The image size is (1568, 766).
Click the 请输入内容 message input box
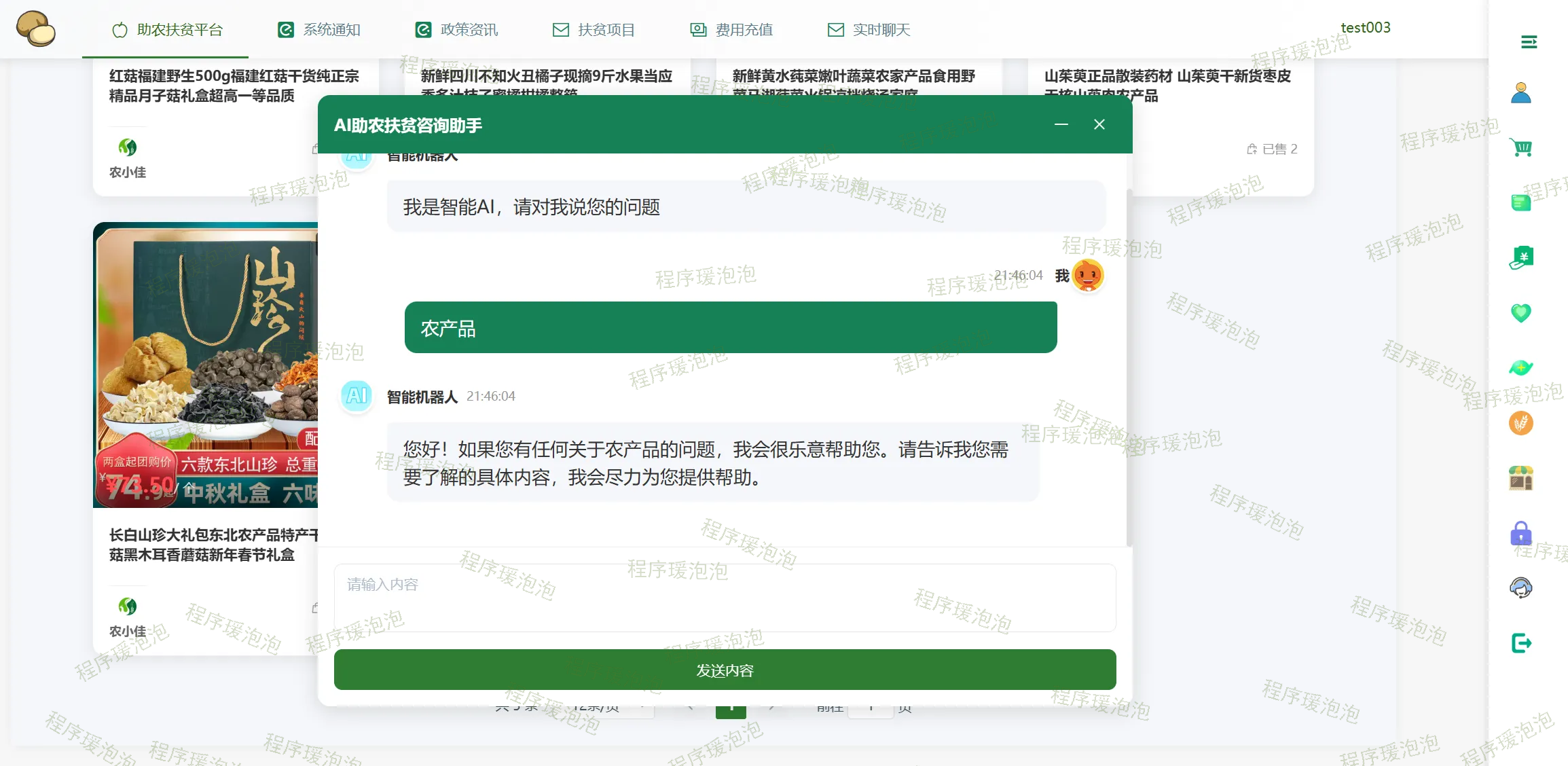[x=725, y=598]
